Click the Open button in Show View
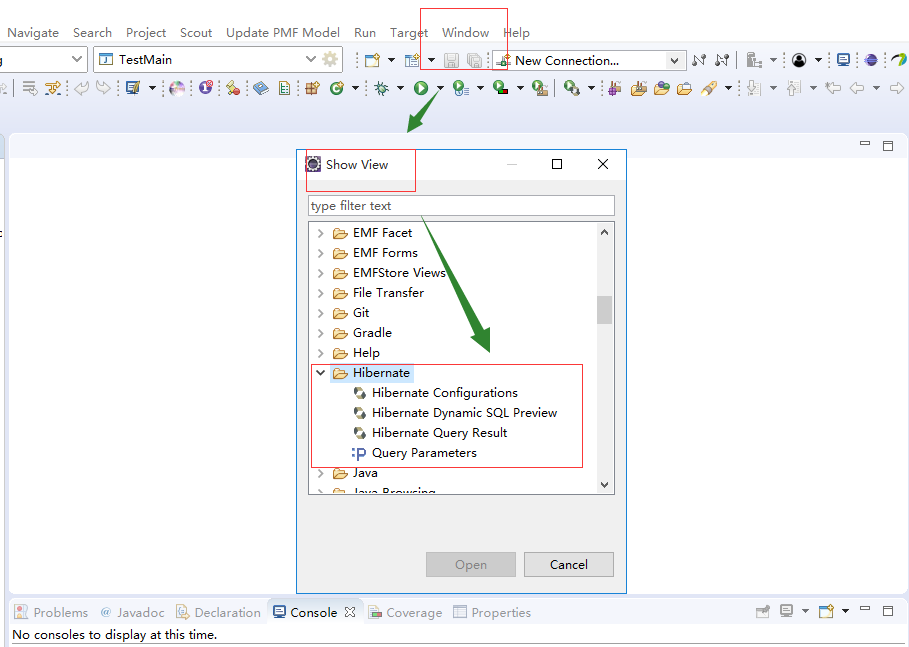Viewport: 909px width, 647px height. (471, 564)
